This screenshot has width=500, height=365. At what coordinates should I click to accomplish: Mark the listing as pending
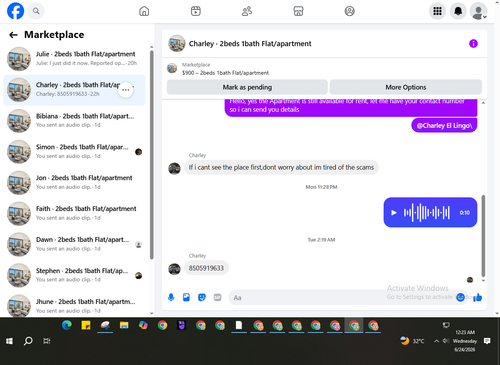[x=247, y=87]
